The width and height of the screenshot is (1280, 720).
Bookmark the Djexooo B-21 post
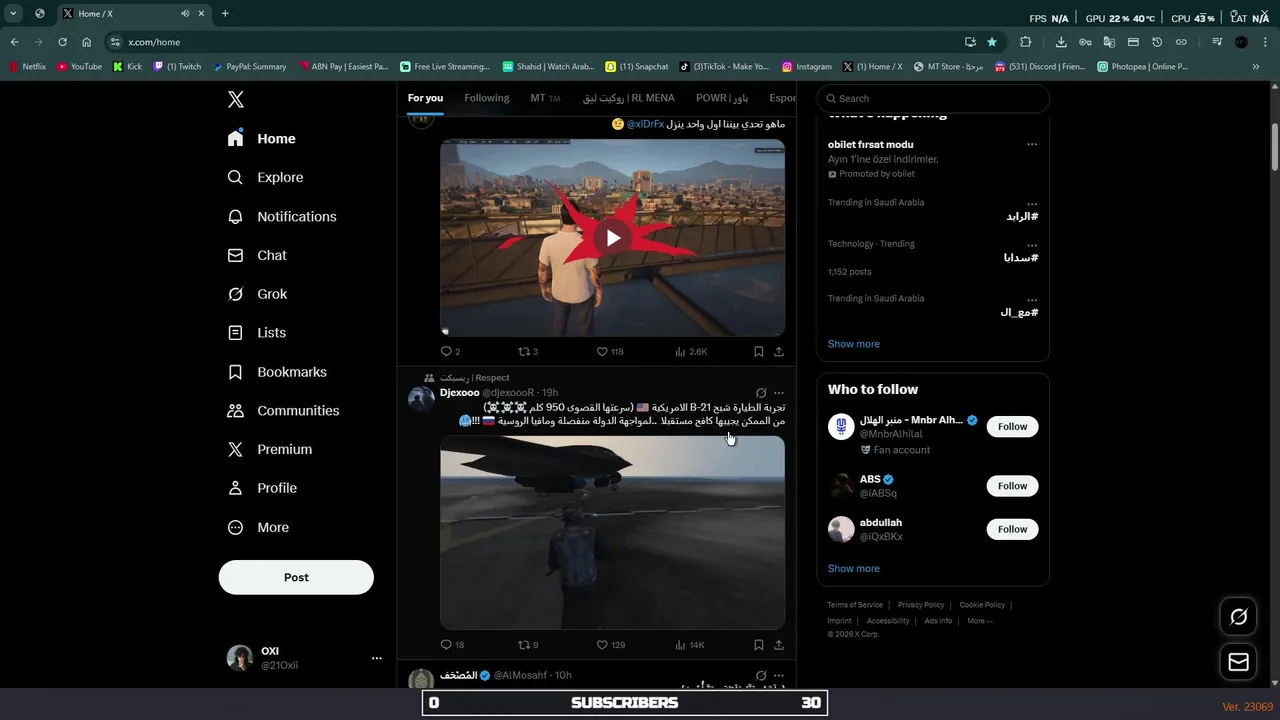click(759, 645)
